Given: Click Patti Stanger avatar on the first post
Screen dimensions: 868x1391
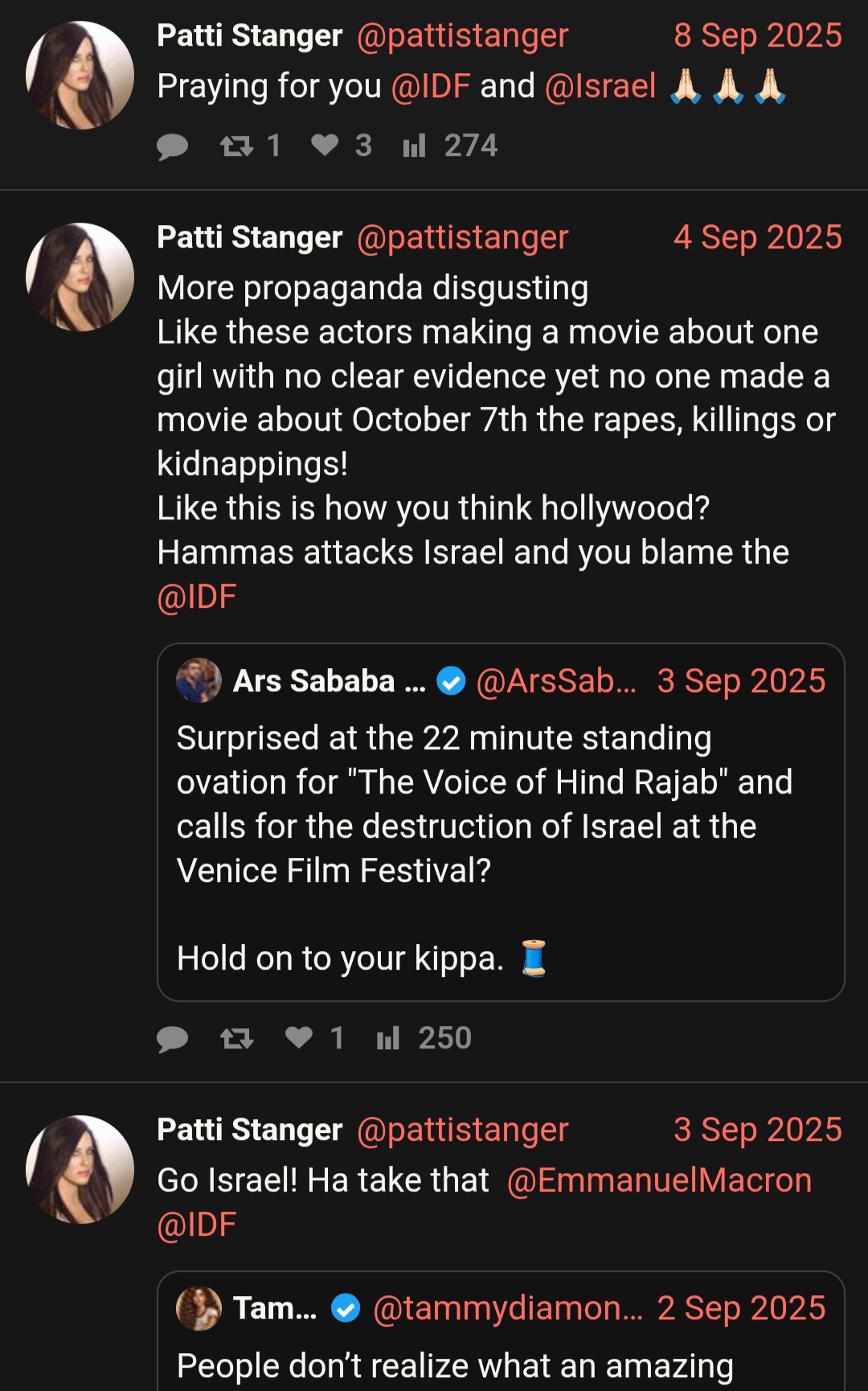Looking at the screenshot, I should (x=80, y=76).
